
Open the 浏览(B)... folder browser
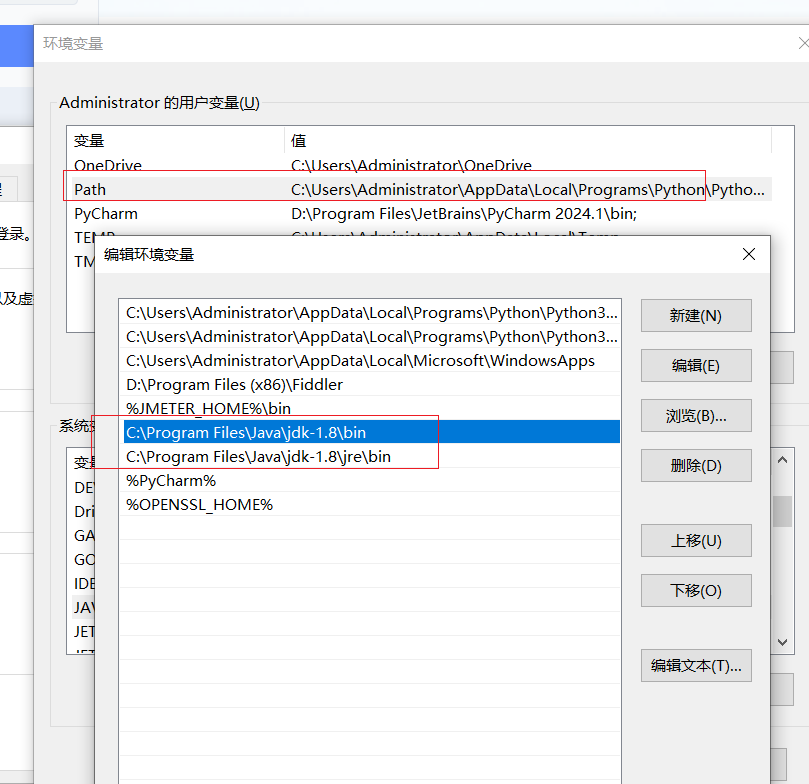[x=695, y=416]
